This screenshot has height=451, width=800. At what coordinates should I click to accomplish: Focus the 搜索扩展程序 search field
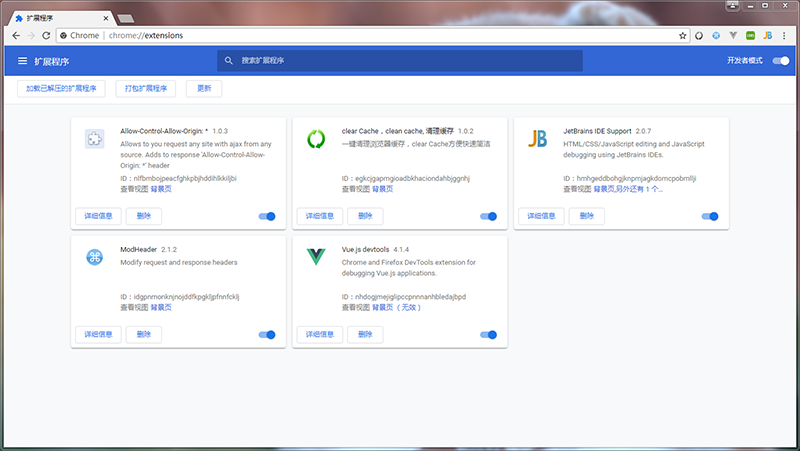click(399, 60)
